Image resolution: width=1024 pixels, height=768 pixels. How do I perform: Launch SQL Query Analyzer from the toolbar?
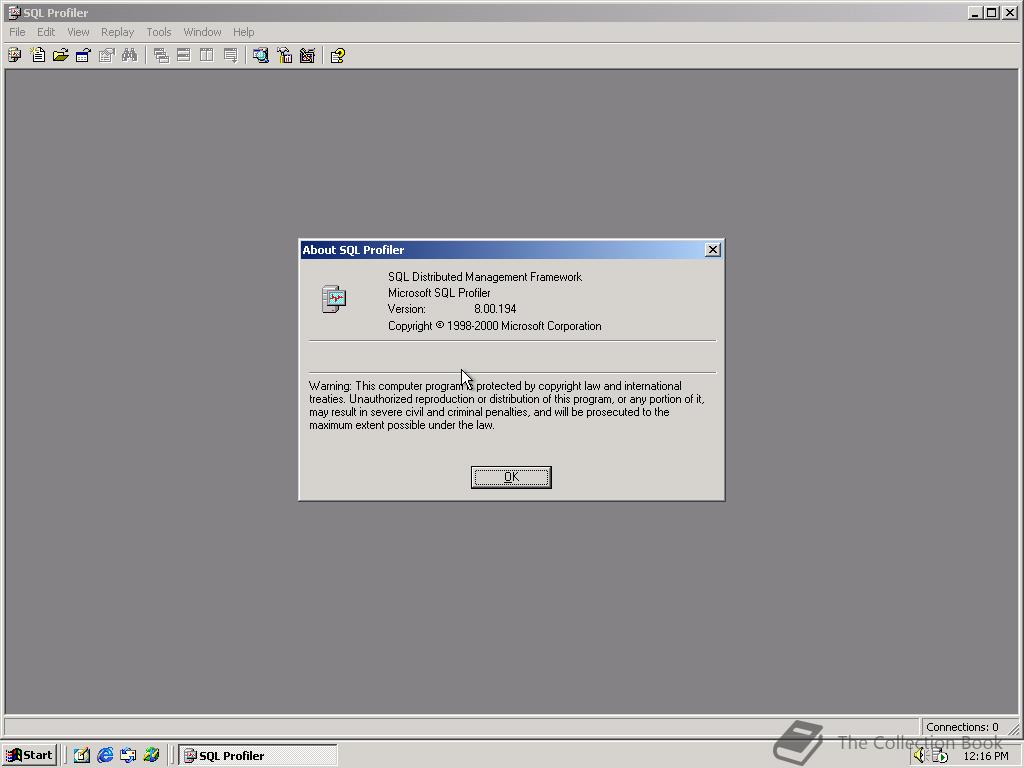[261, 56]
